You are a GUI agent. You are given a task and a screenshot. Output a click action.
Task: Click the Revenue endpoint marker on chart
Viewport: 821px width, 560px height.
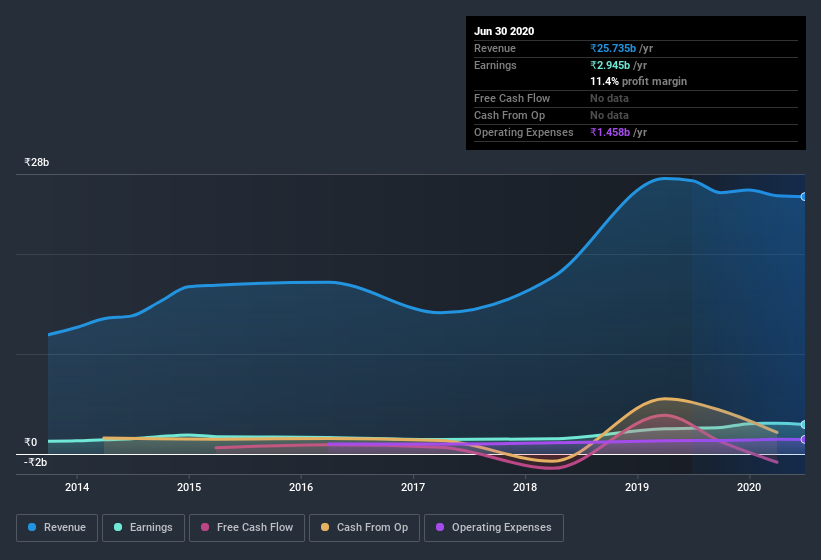pyautogui.click(x=804, y=197)
